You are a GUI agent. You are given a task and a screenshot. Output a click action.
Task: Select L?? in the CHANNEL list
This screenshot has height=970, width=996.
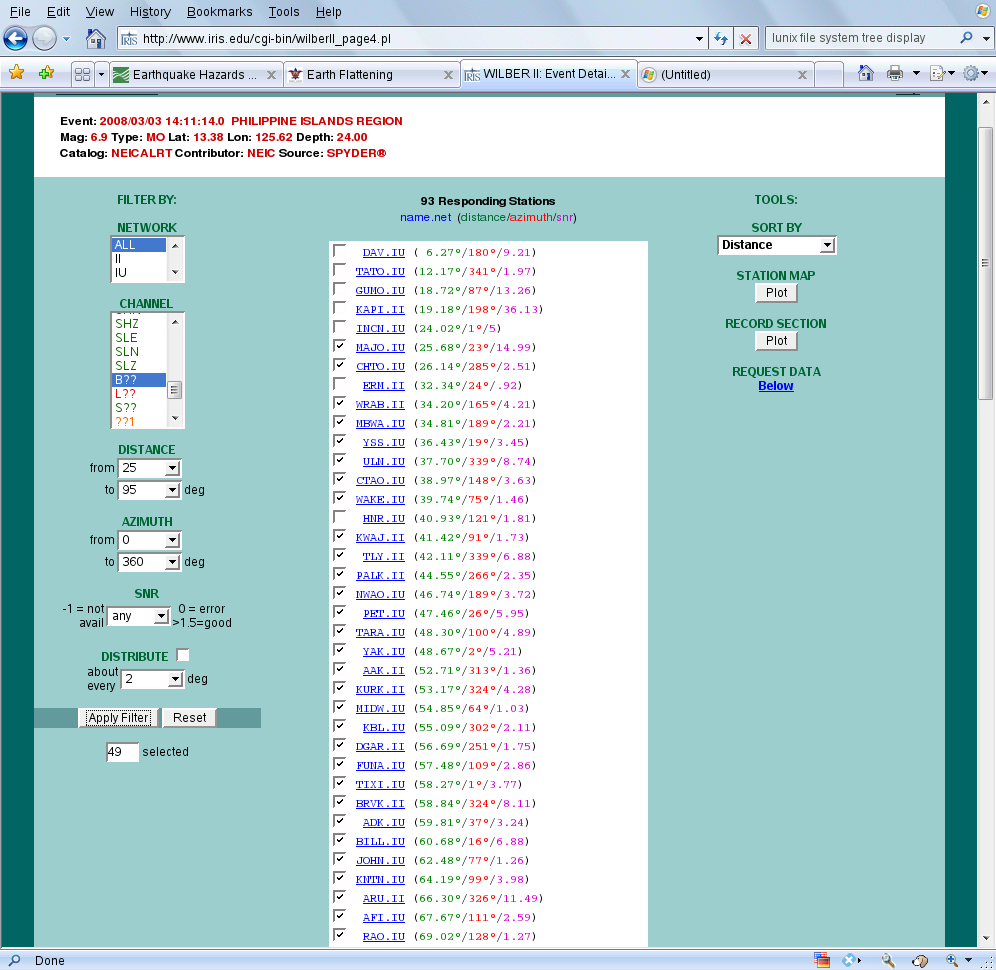tap(138, 394)
